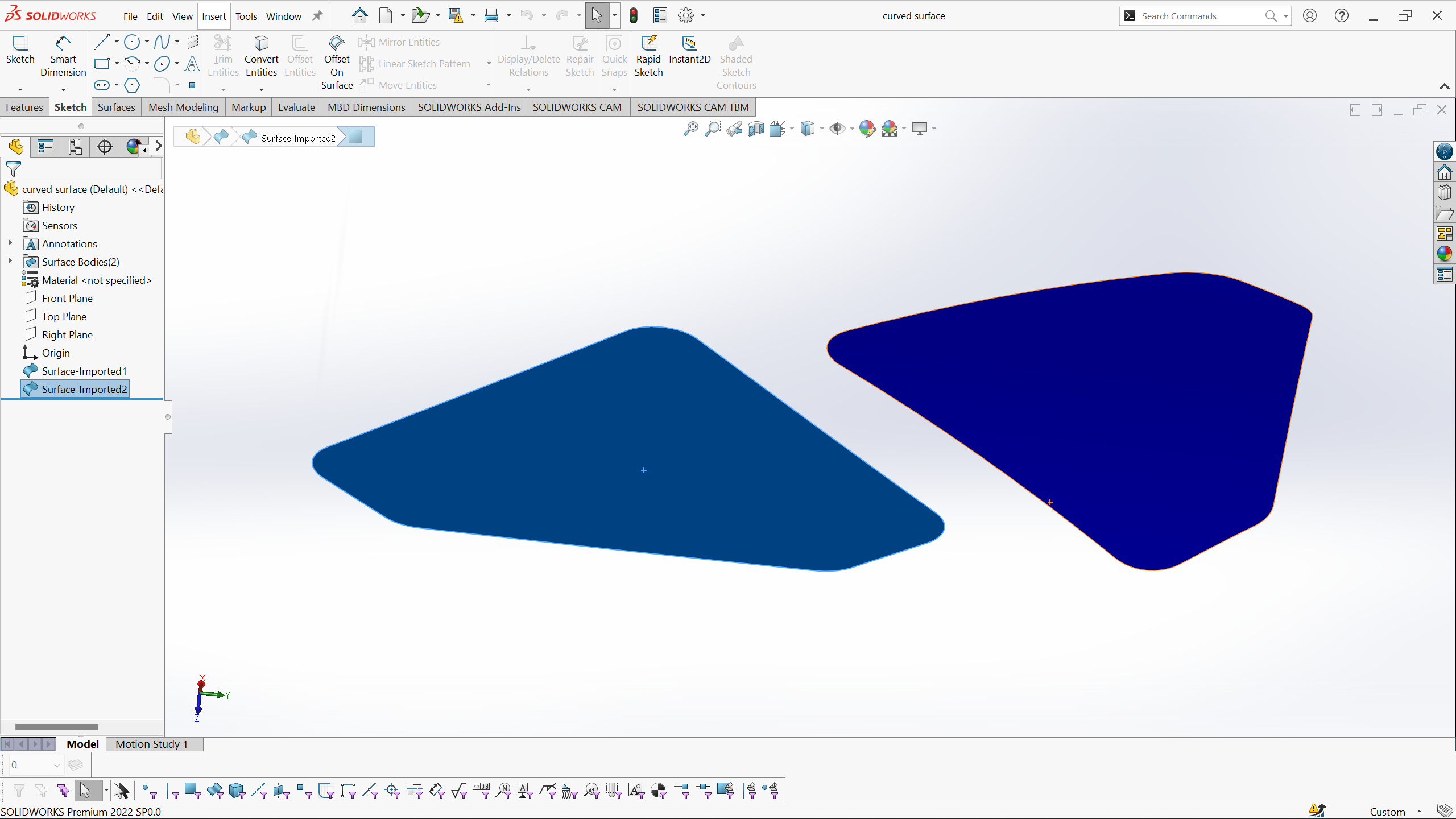Click the Rebuild traffic light icon
The image size is (1456, 819).
[x=634, y=16]
